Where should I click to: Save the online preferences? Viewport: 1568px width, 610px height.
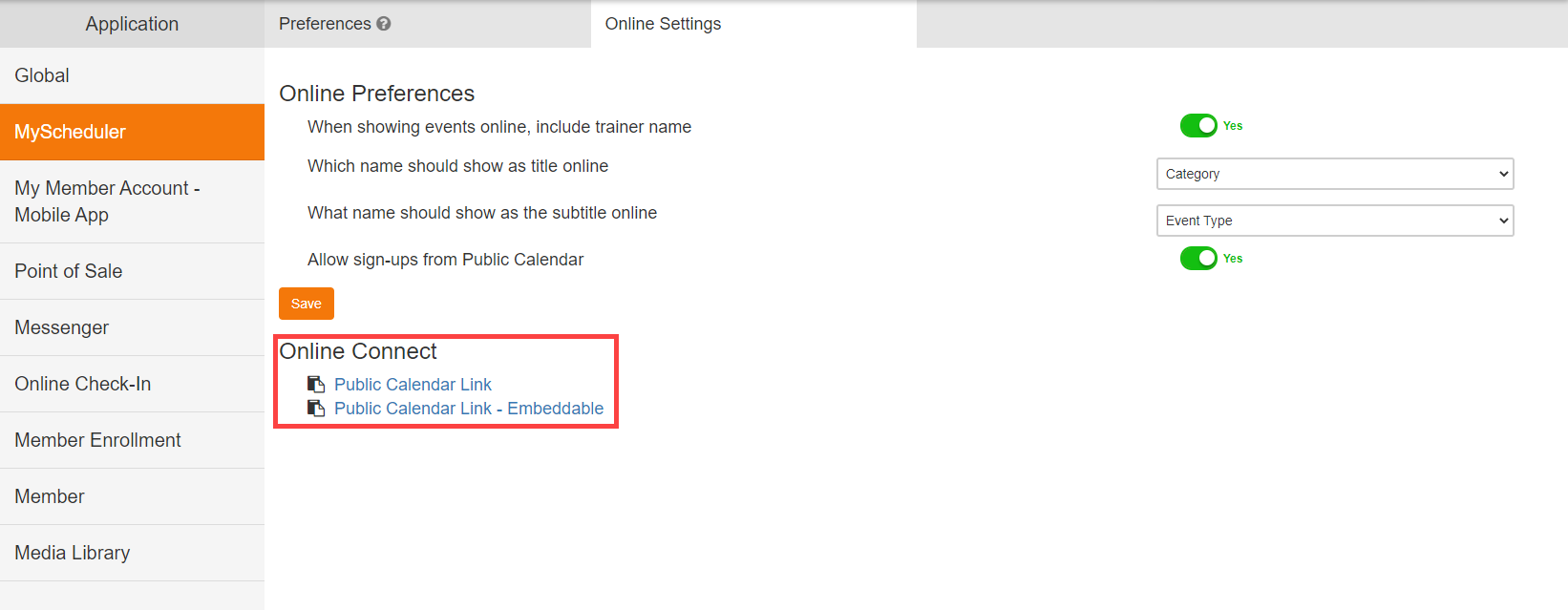tap(307, 304)
